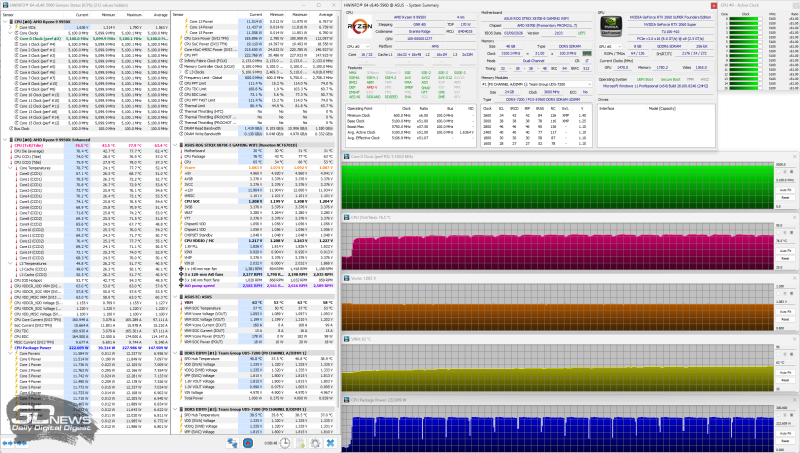The height and width of the screenshot is (453, 800).
Task: Click Auto Fit in Vcore graph
Action: pyautogui.click(x=785, y=311)
